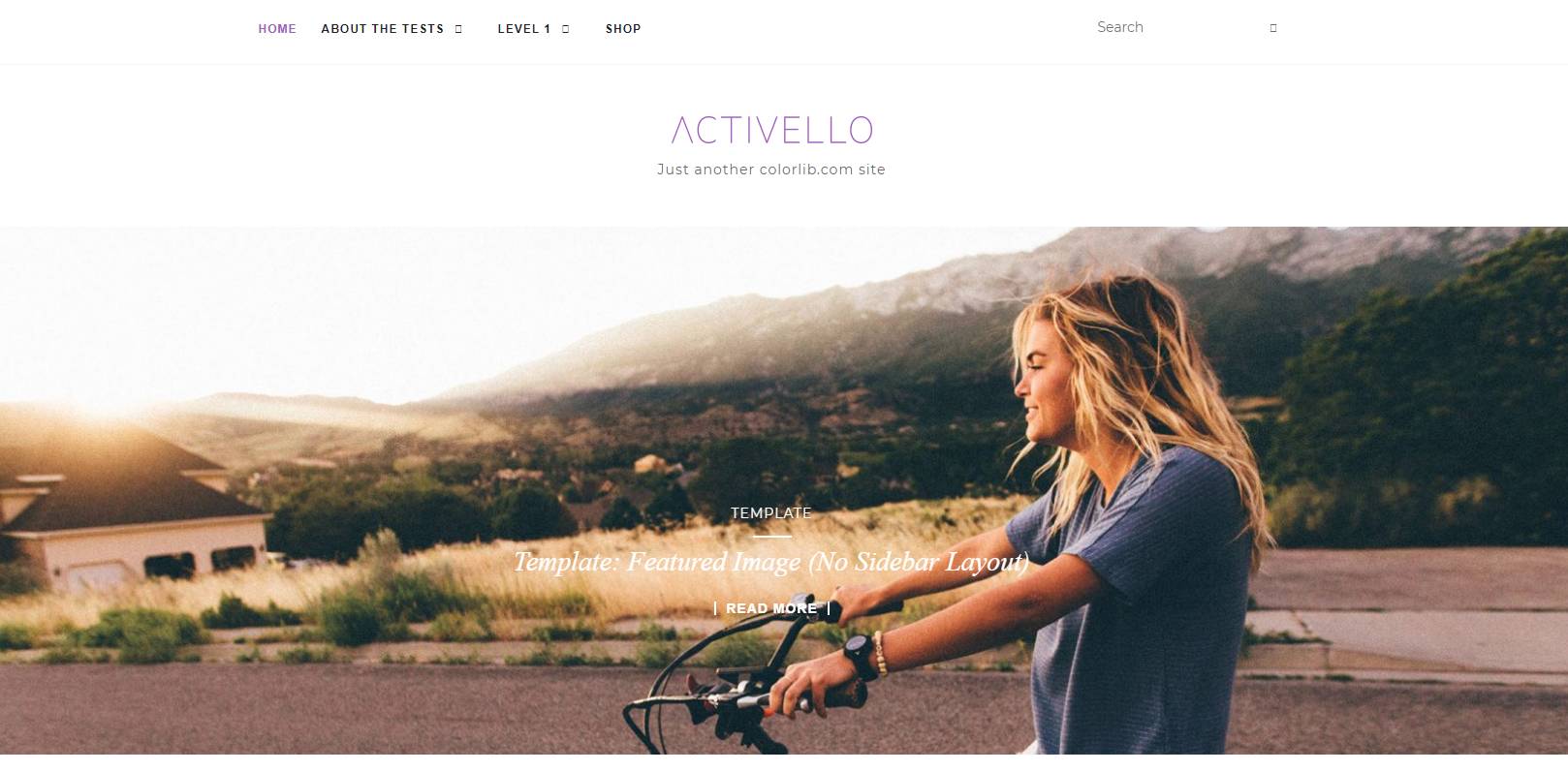Screen dimensions: 1568x772
Task: Click the 'Just another colorlib.com site' tagline
Action: (x=771, y=170)
